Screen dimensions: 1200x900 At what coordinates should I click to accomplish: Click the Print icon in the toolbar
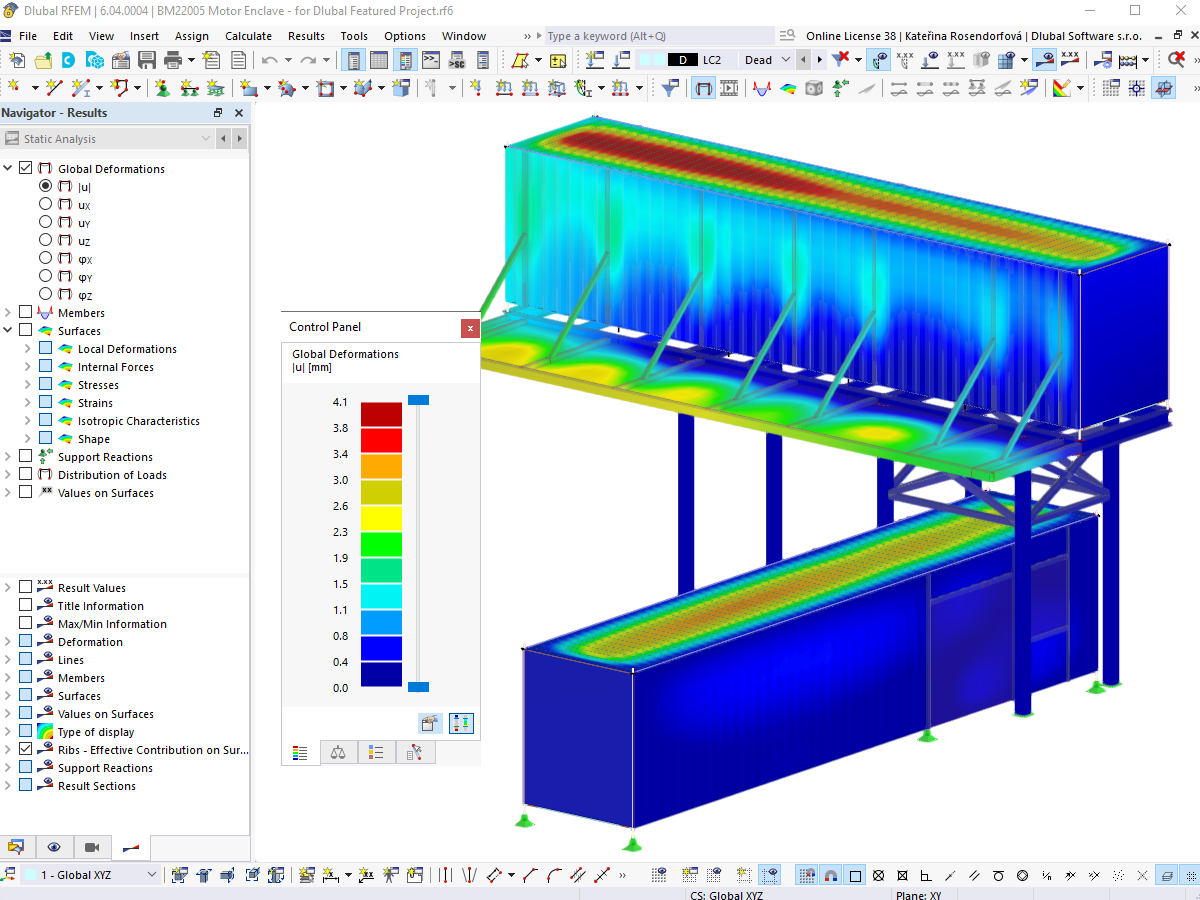point(172,60)
